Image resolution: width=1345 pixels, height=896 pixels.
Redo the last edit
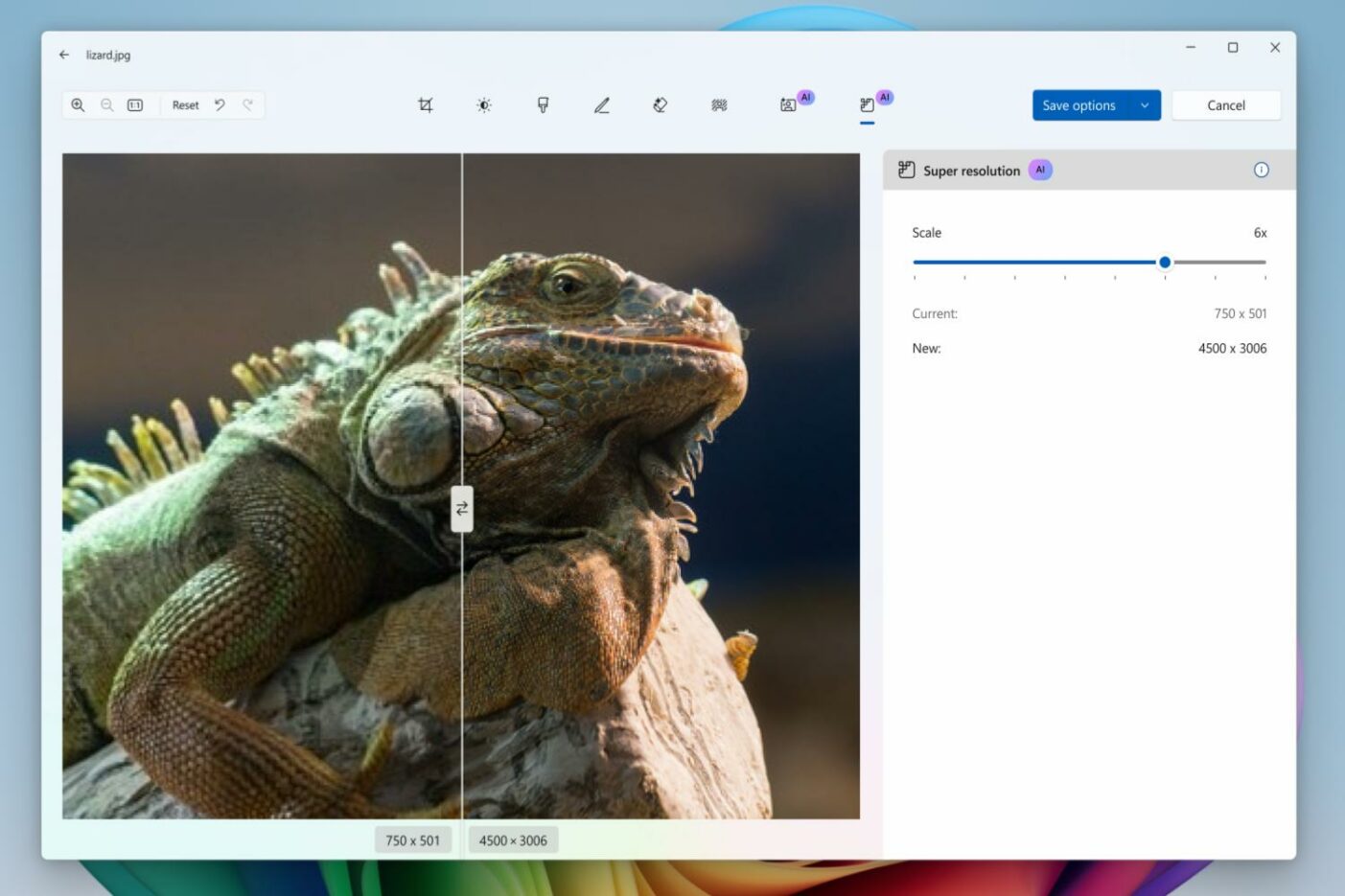pyautogui.click(x=247, y=104)
